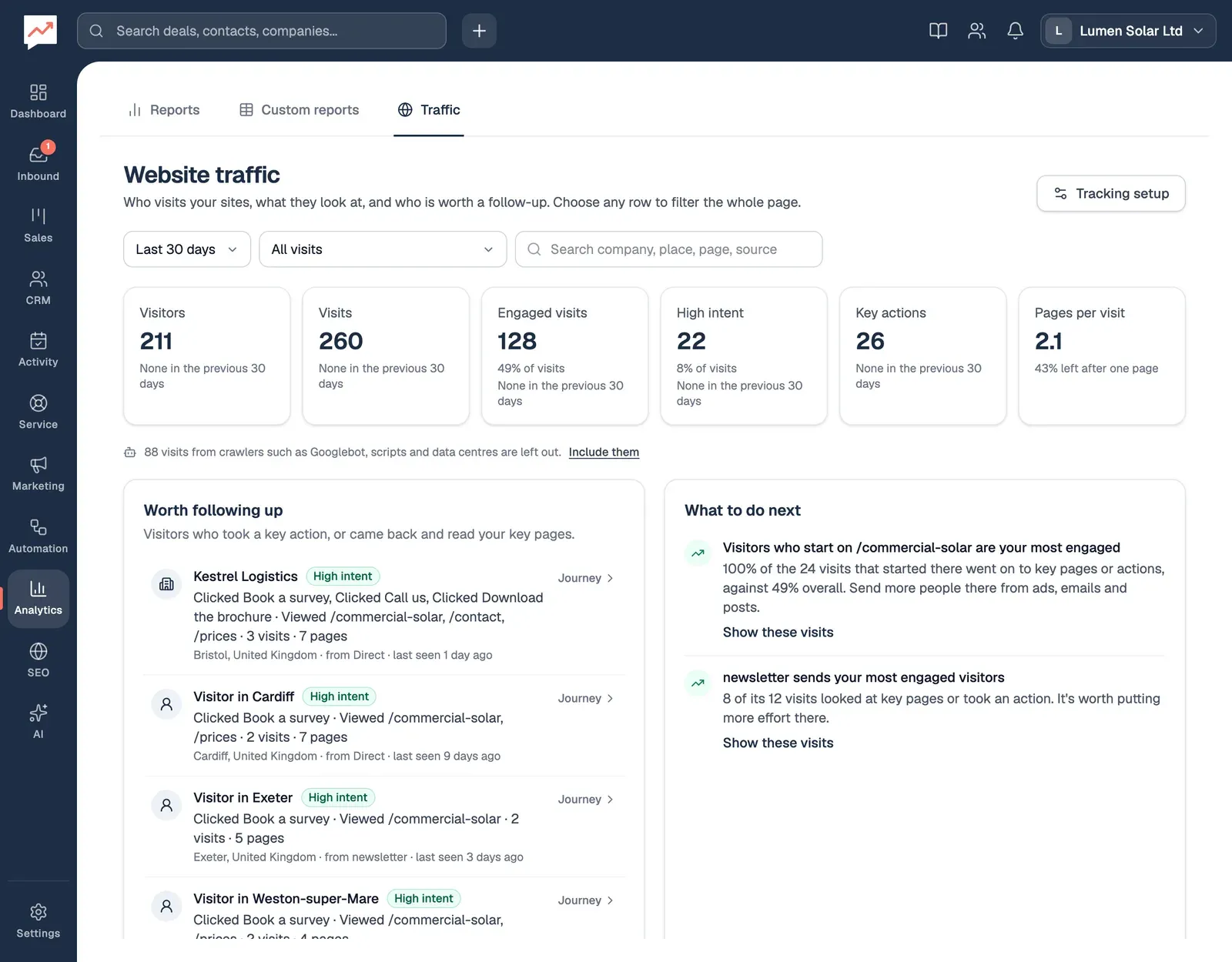Screen dimensions: 1232x962
Task: Select the Engaged visits 128 card
Action: tap(565, 356)
